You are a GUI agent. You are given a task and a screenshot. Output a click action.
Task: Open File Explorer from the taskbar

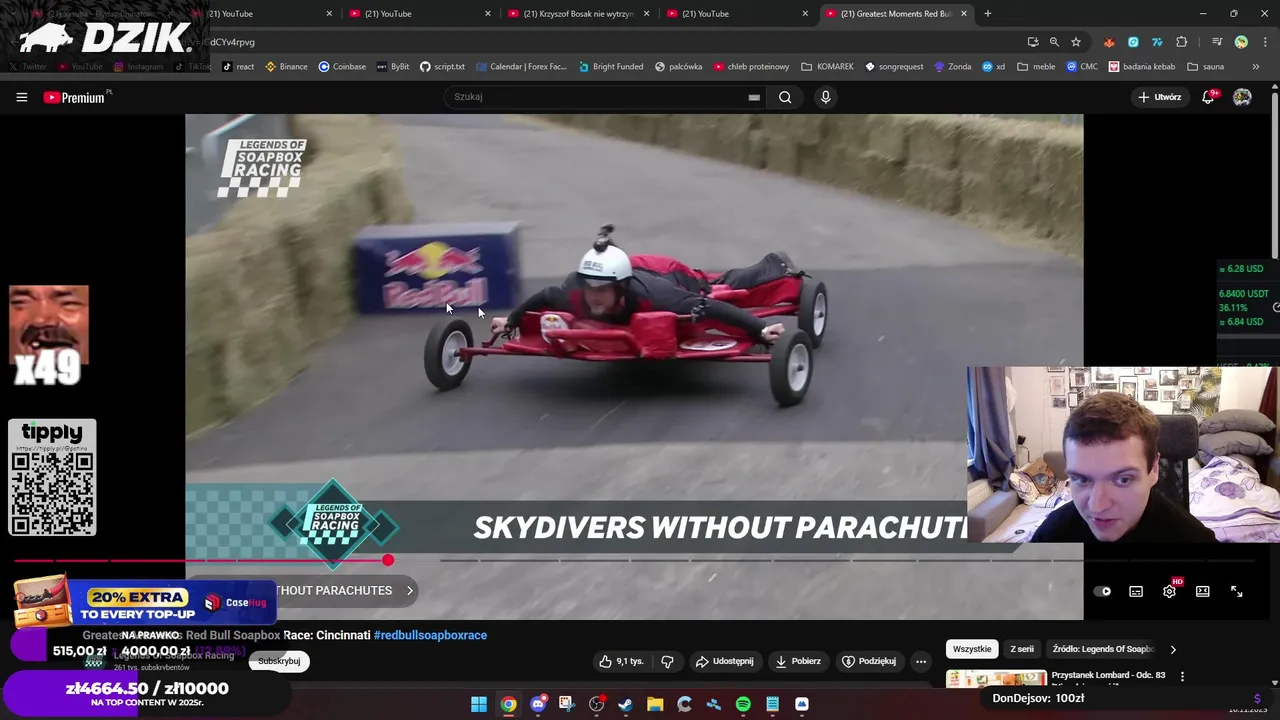[655, 704]
